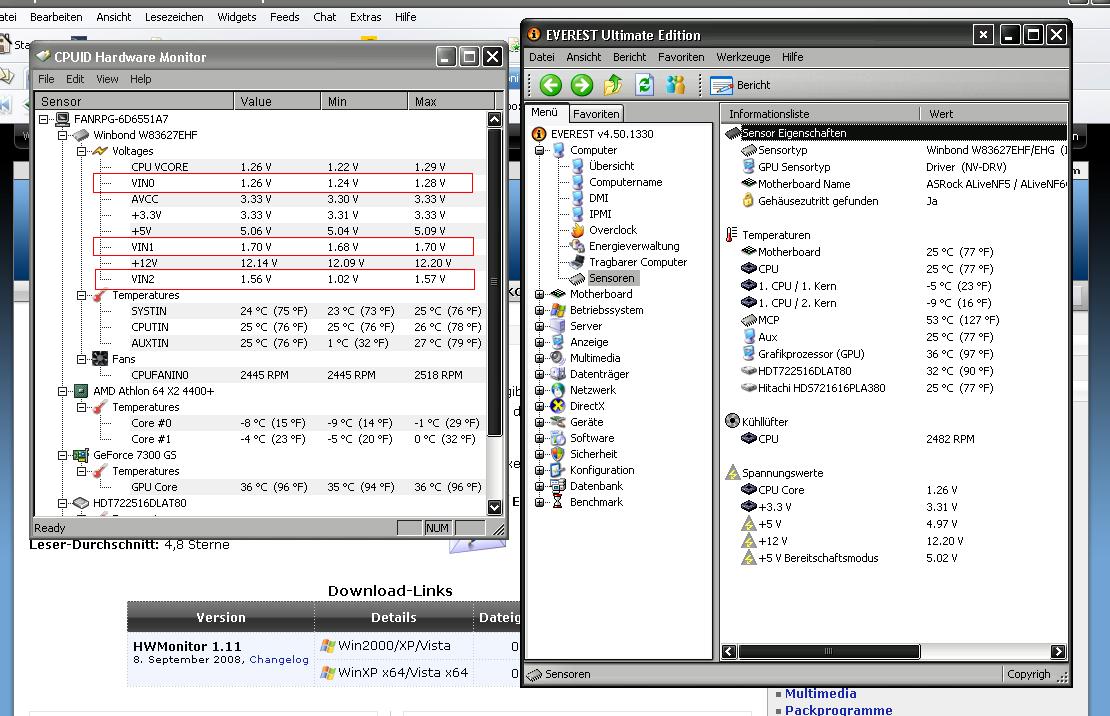Select Energieverwaltung in the Computer tree
The width and height of the screenshot is (1110, 716).
(634, 246)
